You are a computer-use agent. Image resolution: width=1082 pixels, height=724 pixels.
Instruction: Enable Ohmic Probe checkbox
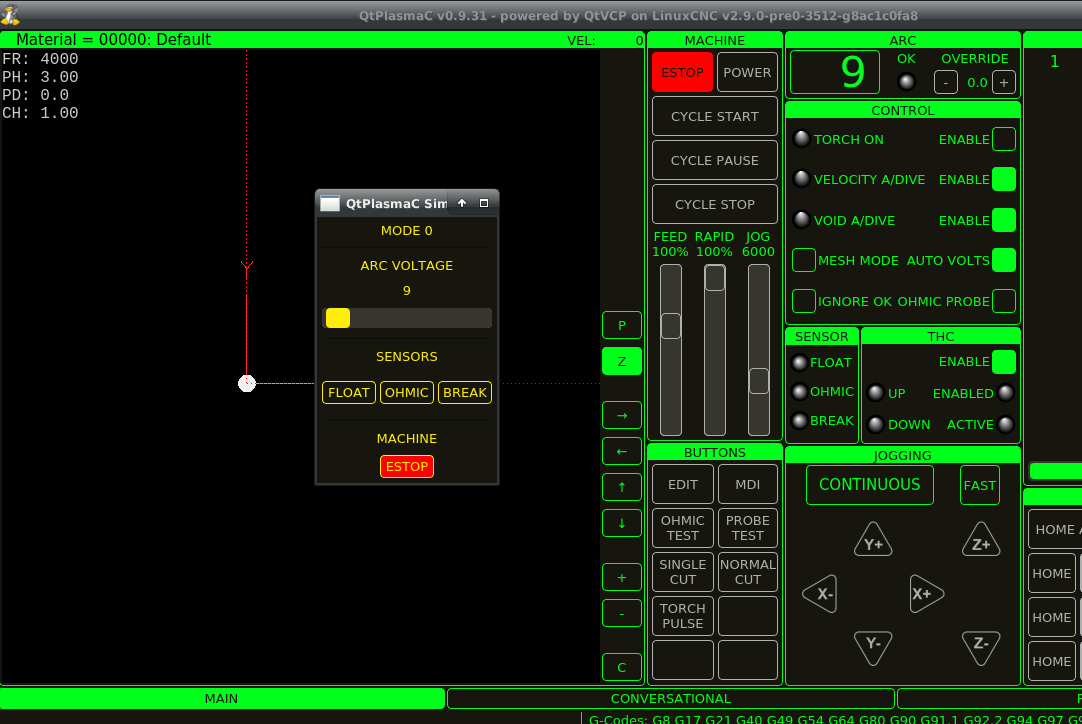click(1003, 301)
